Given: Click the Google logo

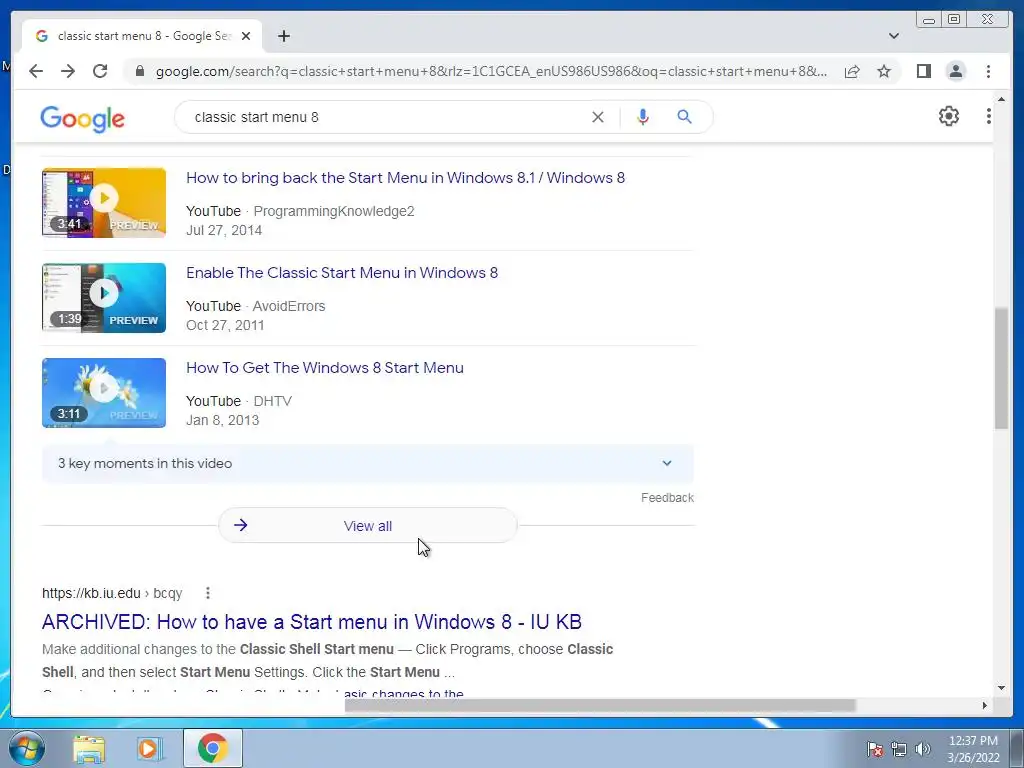Looking at the screenshot, I should pyautogui.click(x=82, y=118).
